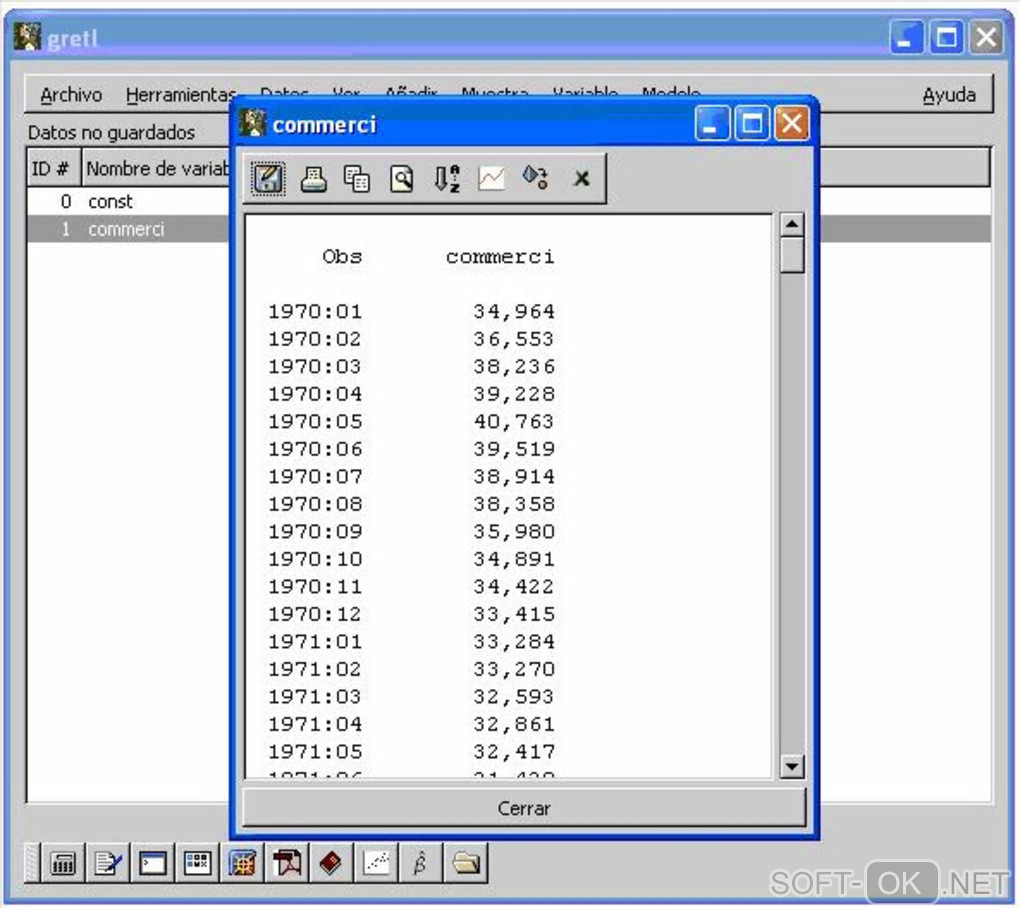The height and width of the screenshot is (908, 1020).
Task: Open the Herramientas menu
Action: coord(180,95)
